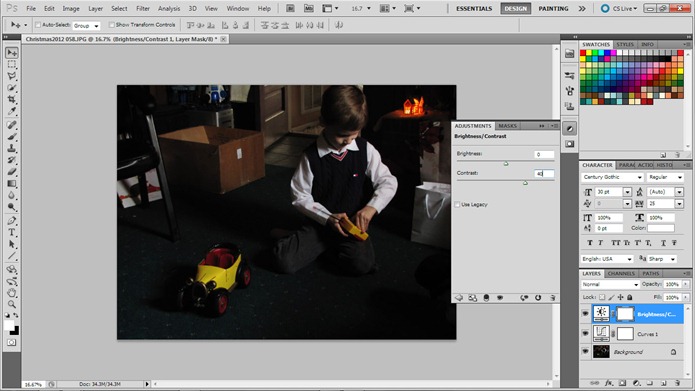Viewport: 695px width, 391px height.
Task: Hide the Background layer
Action: coord(585,352)
